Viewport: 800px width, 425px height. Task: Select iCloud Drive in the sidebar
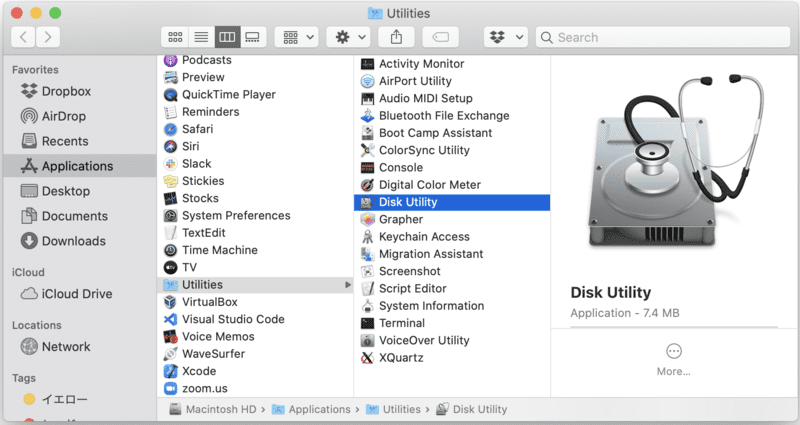(76, 294)
